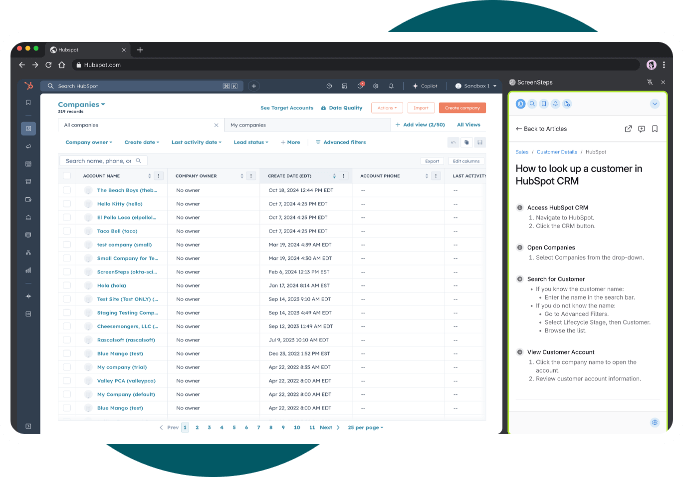Go to browser home page

(61, 65)
